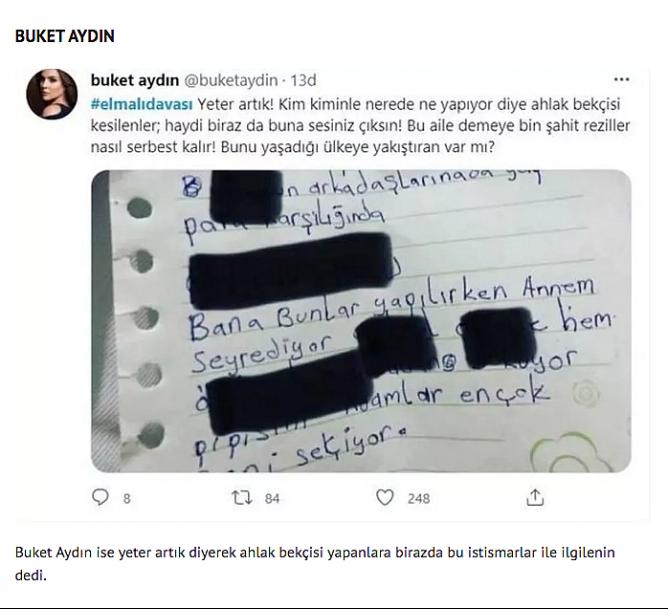Click the tweet text starting 'Yeter artık'
The width and height of the screenshot is (668, 609).
[x=360, y=126]
